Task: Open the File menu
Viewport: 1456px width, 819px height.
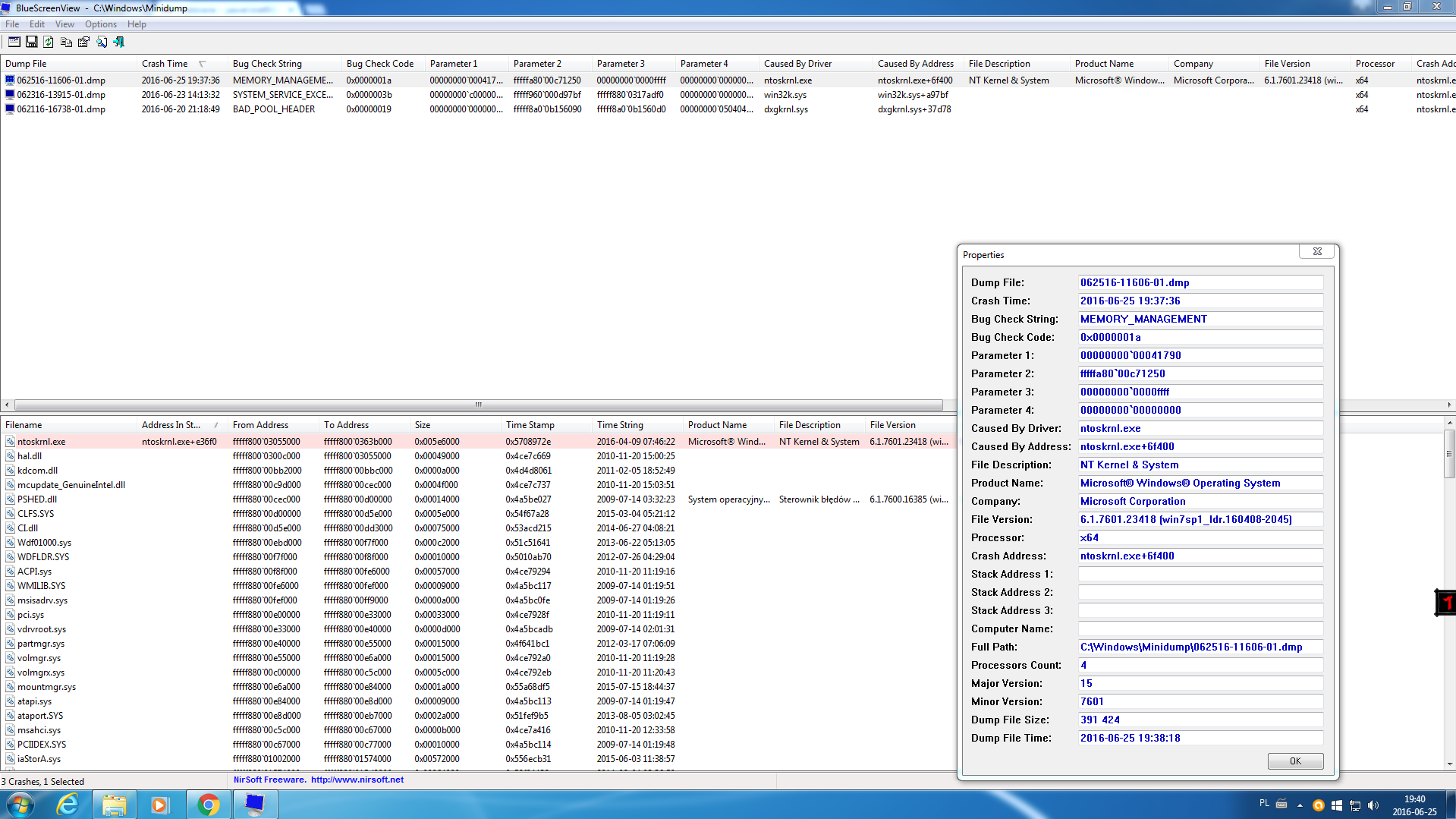Action: coord(12,24)
